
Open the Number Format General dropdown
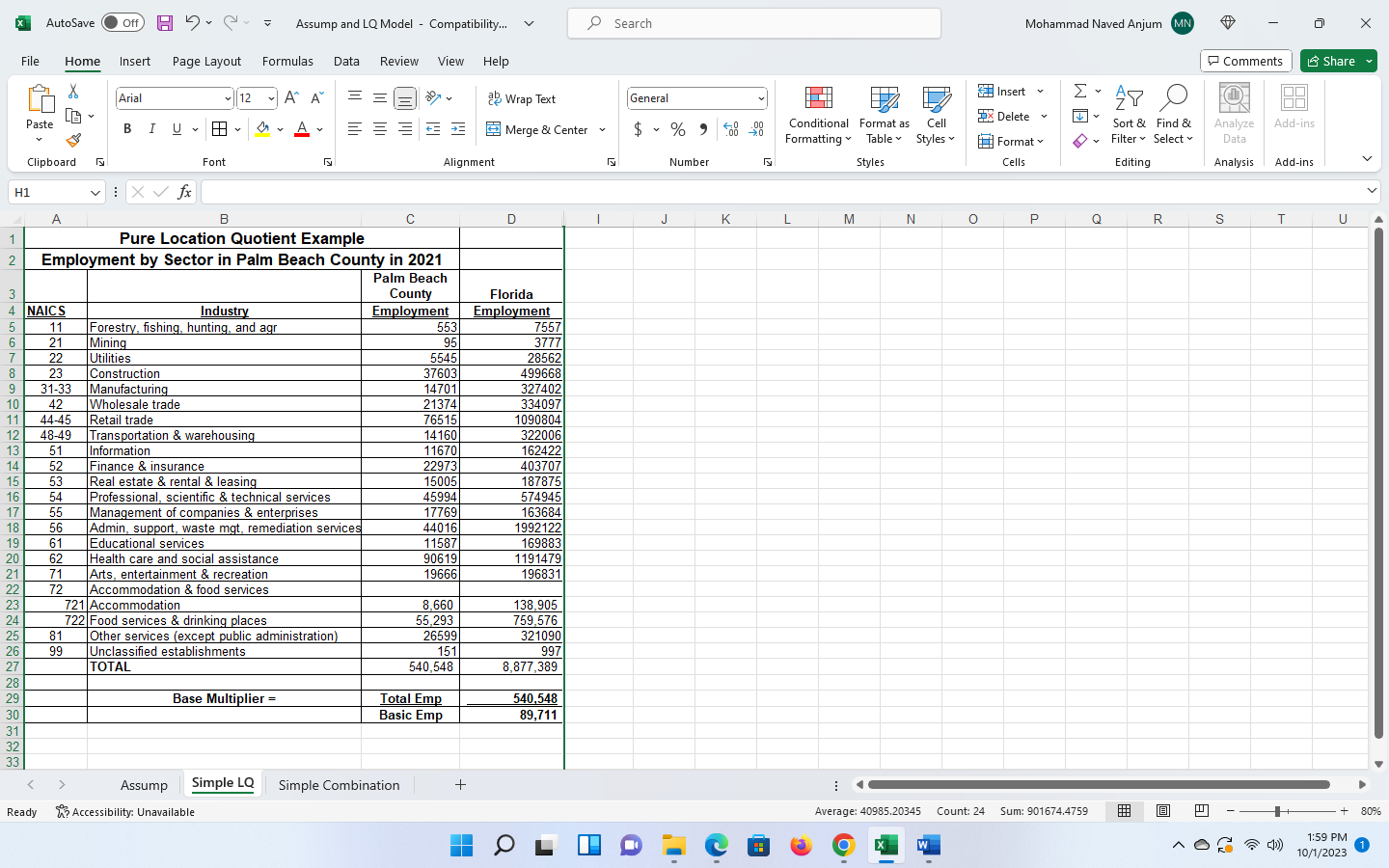click(x=761, y=98)
